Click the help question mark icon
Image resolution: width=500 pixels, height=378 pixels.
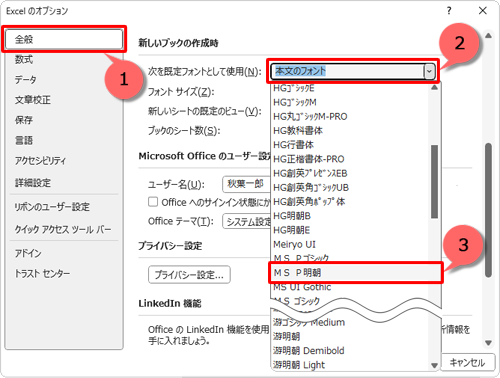pyautogui.click(x=449, y=11)
